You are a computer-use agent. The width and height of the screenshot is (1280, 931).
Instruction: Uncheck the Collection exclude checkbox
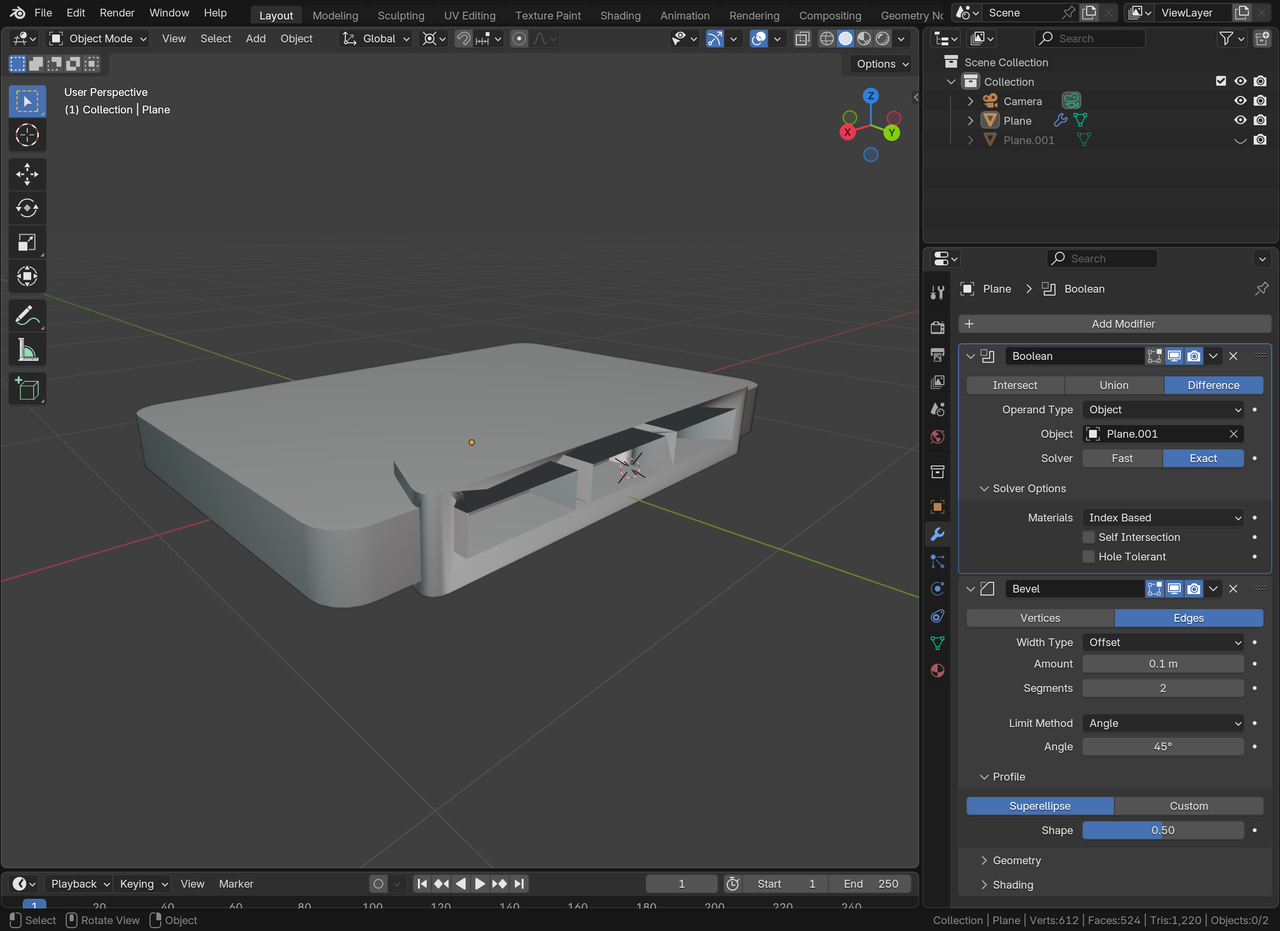(x=1220, y=81)
